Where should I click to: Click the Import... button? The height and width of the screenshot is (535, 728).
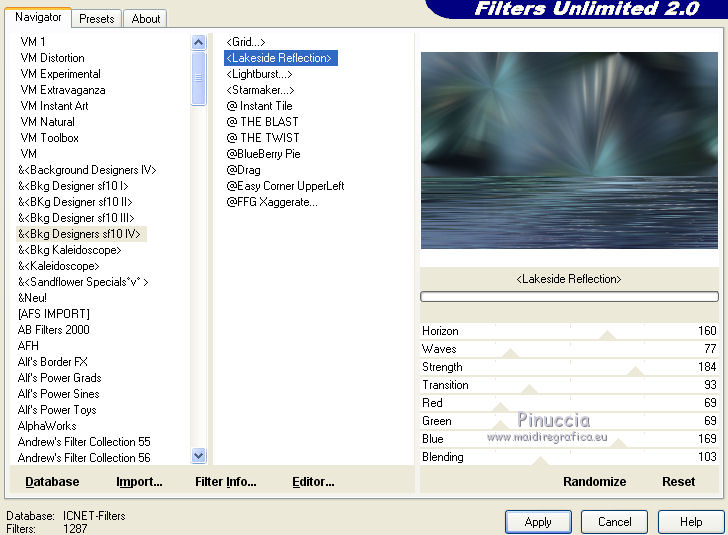coord(139,482)
